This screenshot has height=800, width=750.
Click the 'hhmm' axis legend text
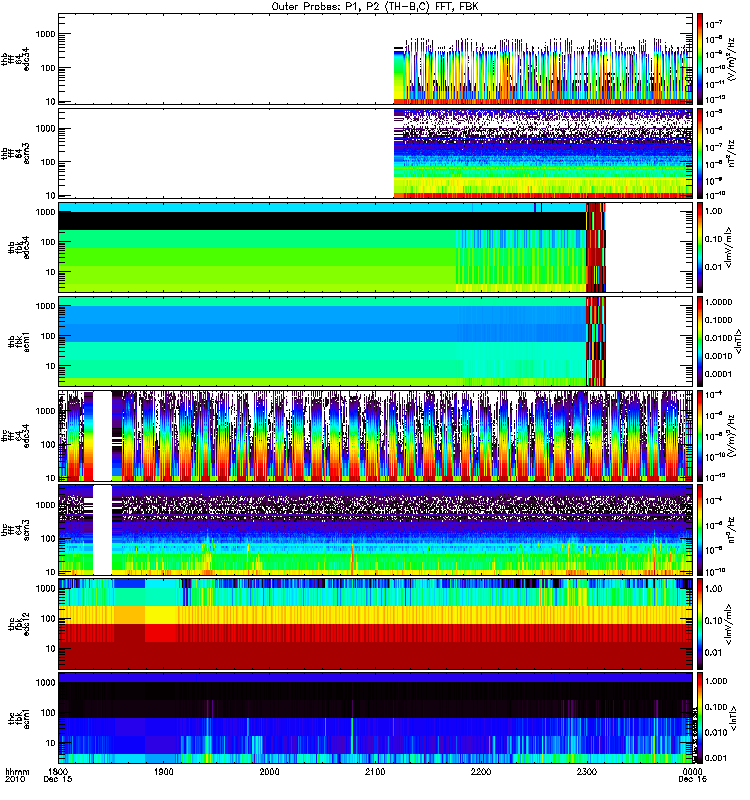[17, 772]
